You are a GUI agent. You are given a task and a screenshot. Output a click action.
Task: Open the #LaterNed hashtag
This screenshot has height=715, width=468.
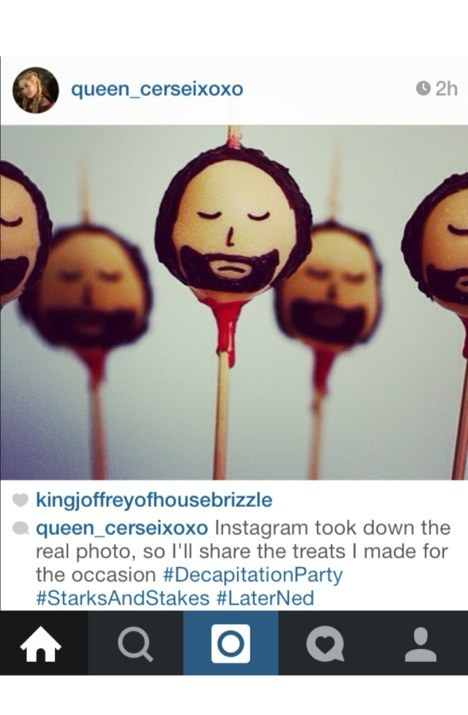[265, 598]
